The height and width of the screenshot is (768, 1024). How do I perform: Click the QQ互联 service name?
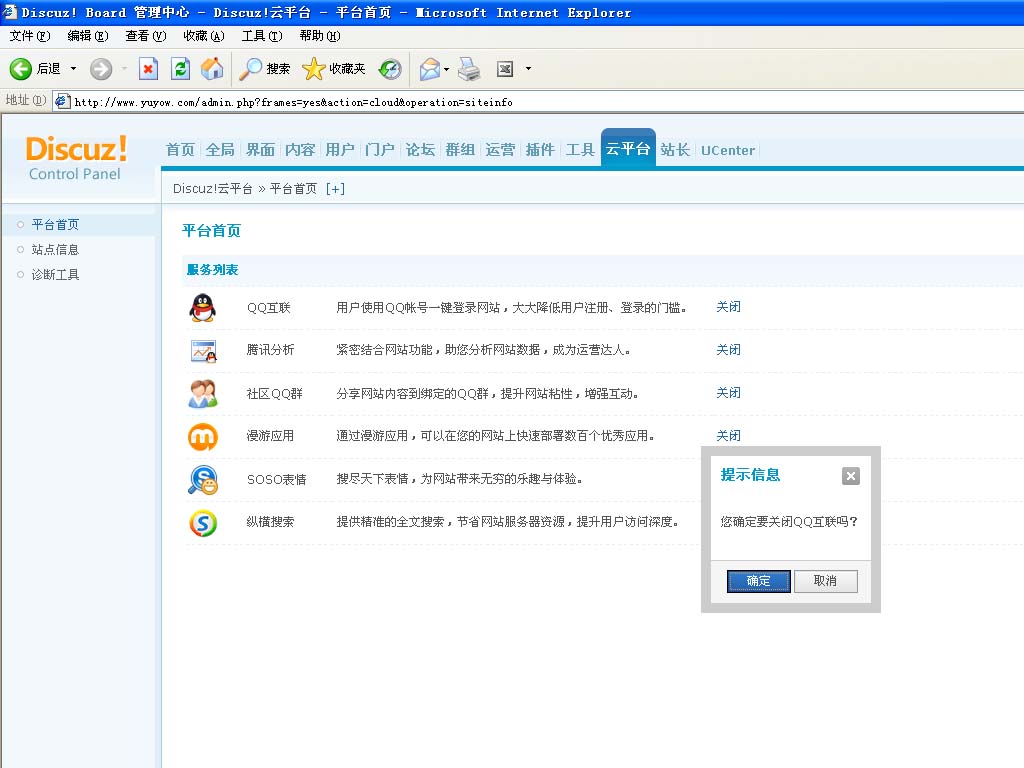click(x=268, y=308)
